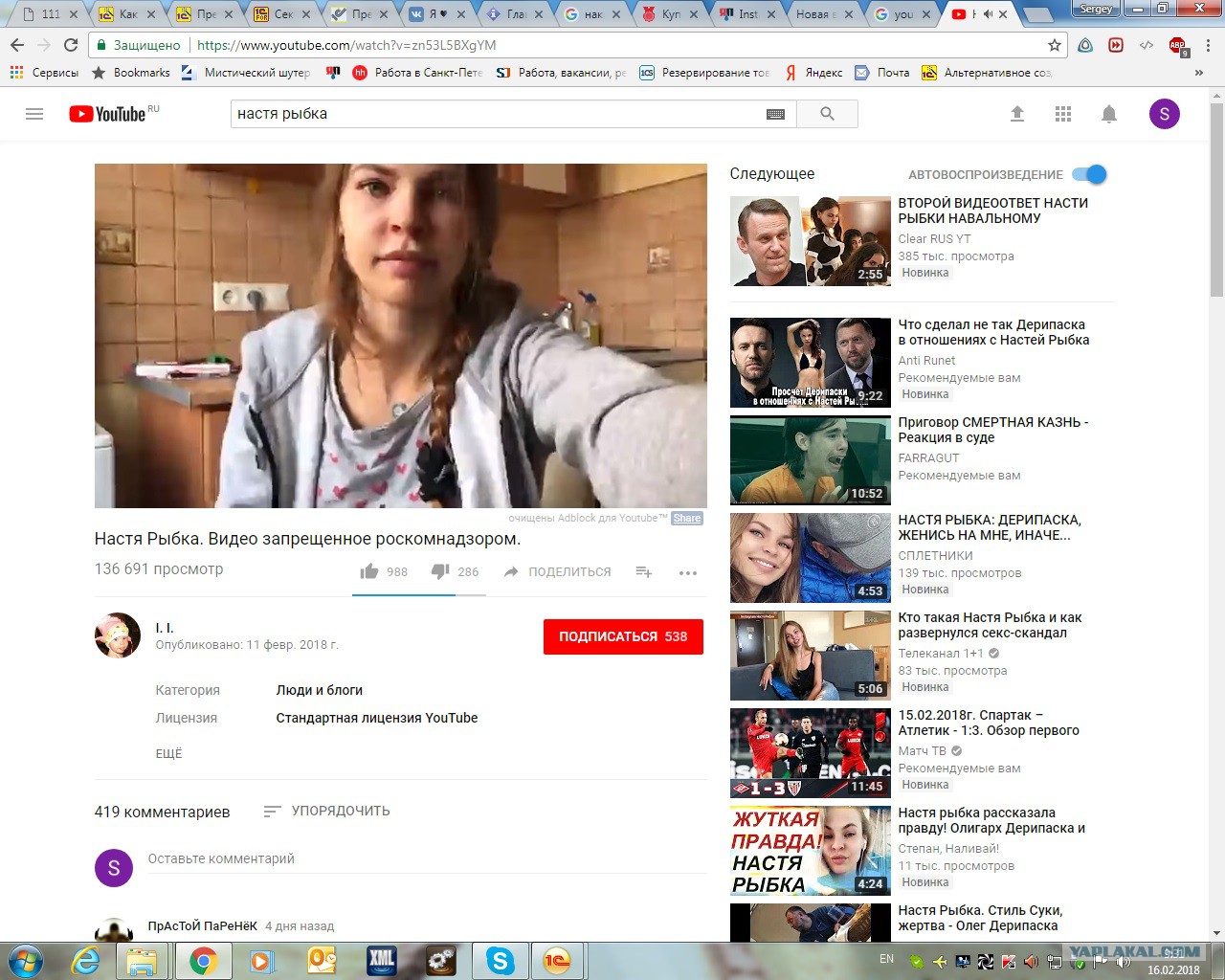Bookmark this page with the star icon
1225x980 pixels.
[x=1055, y=45]
